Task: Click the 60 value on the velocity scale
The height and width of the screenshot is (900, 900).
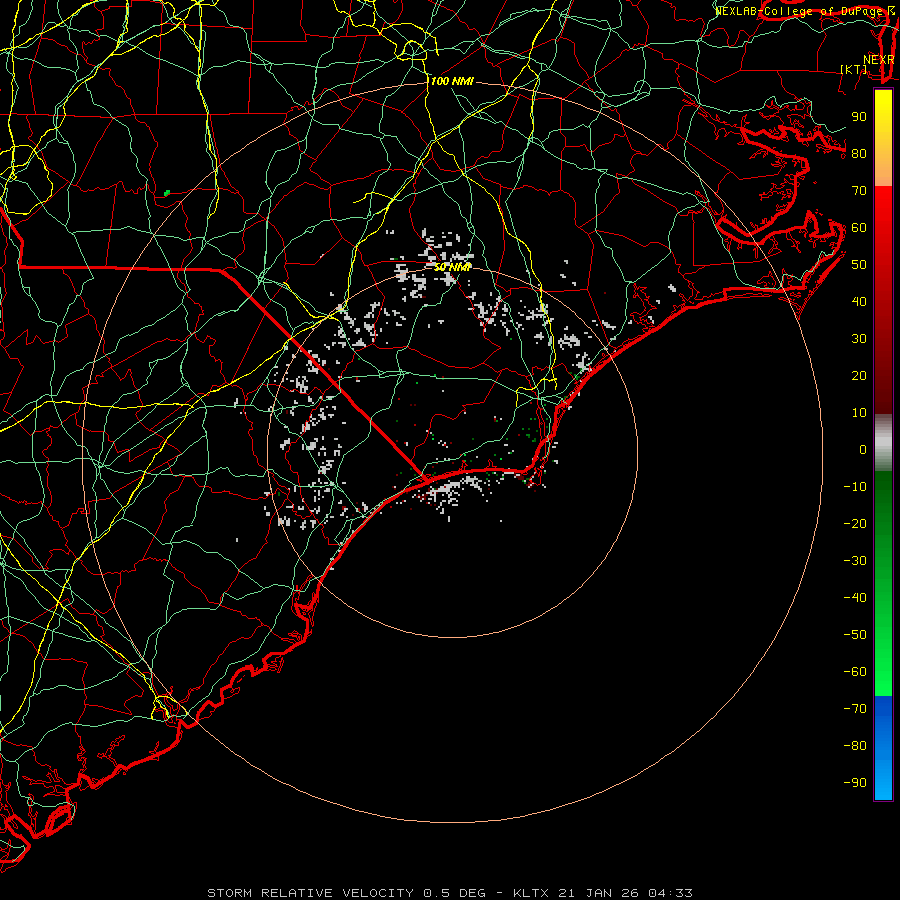Action: click(x=859, y=227)
